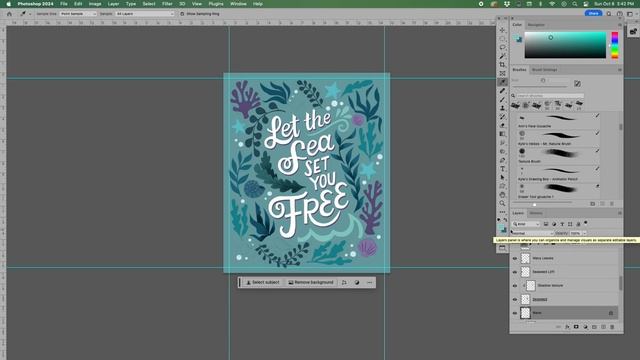Click the Select subject button
This screenshot has width=640, height=360.
click(262, 282)
